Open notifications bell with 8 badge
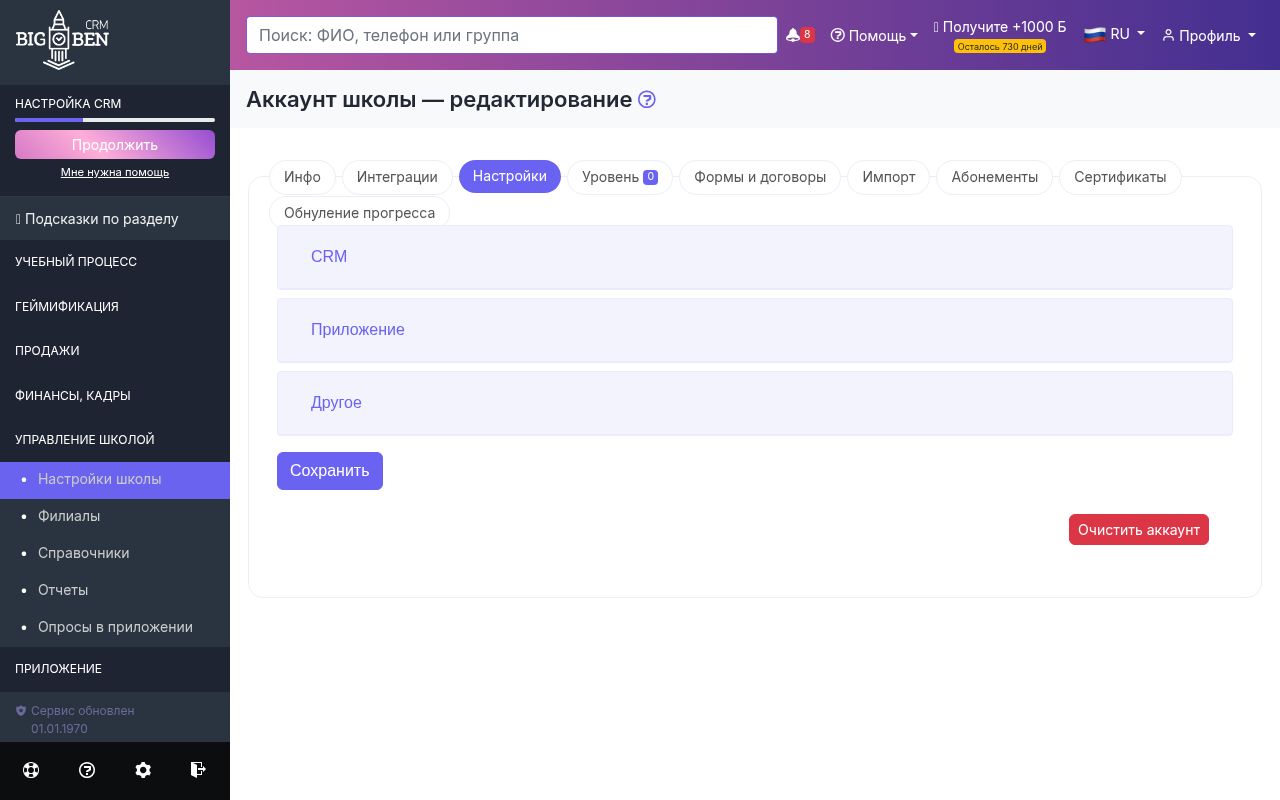This screenshot has width=1280, height=800. [x=799, y=35]
